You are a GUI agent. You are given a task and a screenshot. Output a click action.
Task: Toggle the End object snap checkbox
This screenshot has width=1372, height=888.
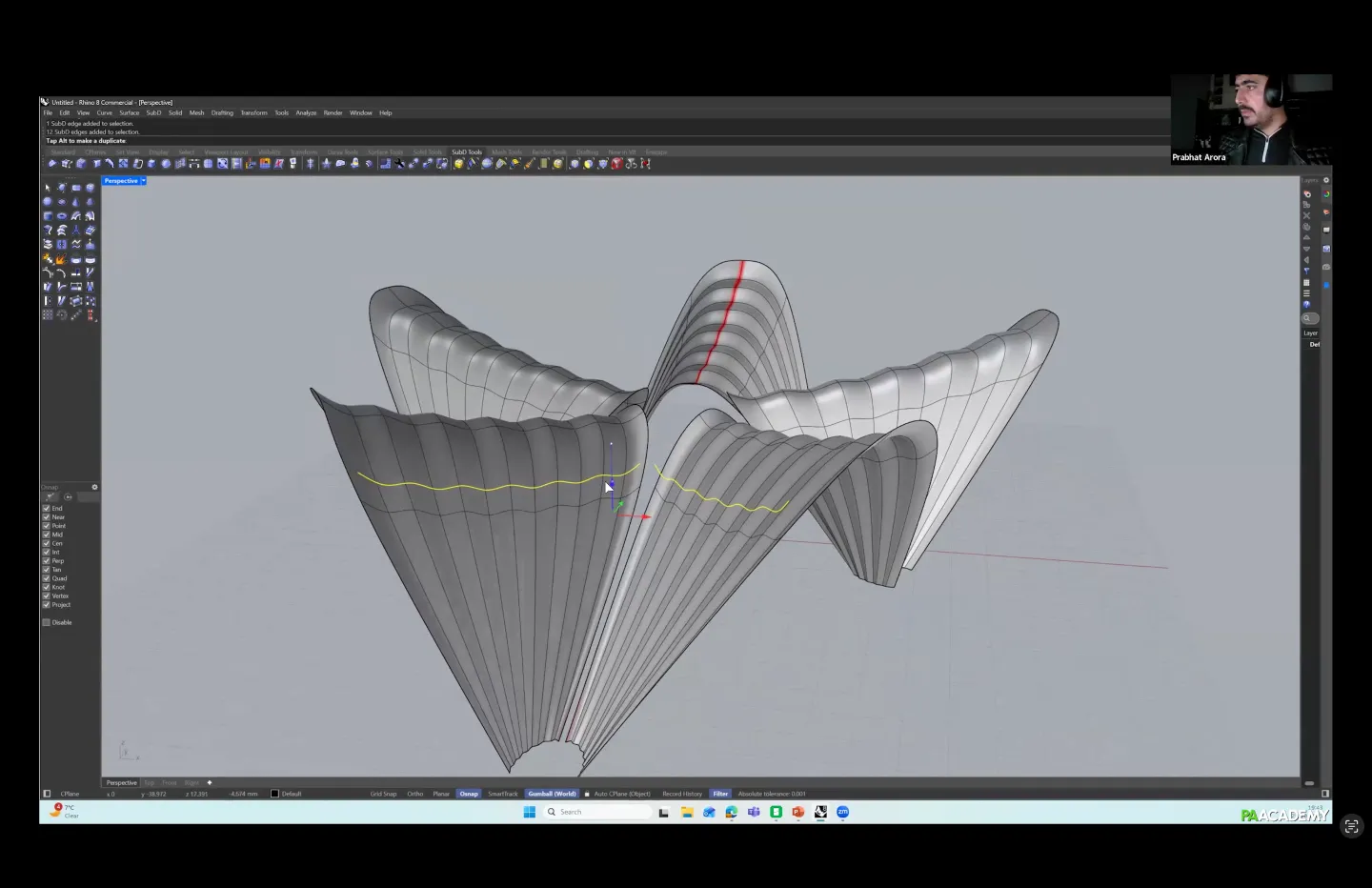click(x=47, y=509)
